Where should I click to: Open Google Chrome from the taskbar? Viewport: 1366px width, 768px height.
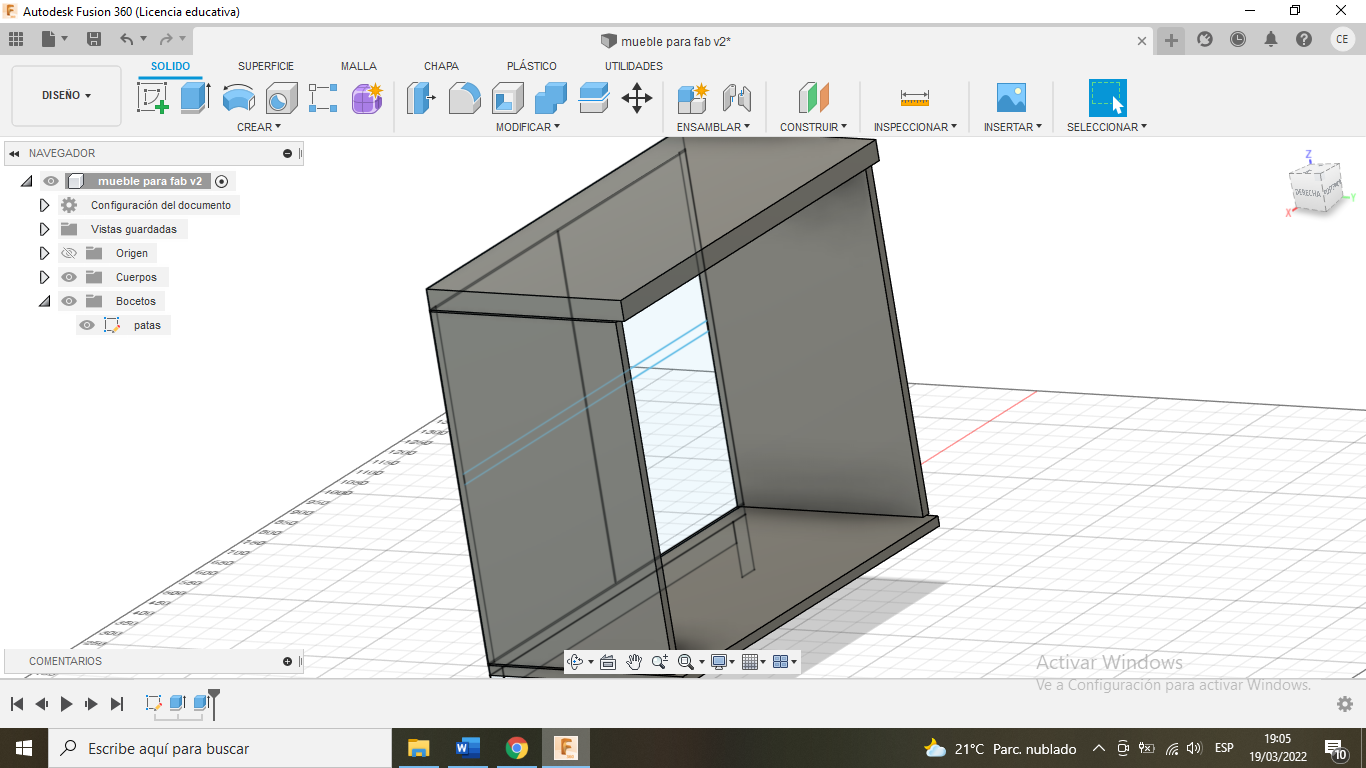click(x=516, y=748)
